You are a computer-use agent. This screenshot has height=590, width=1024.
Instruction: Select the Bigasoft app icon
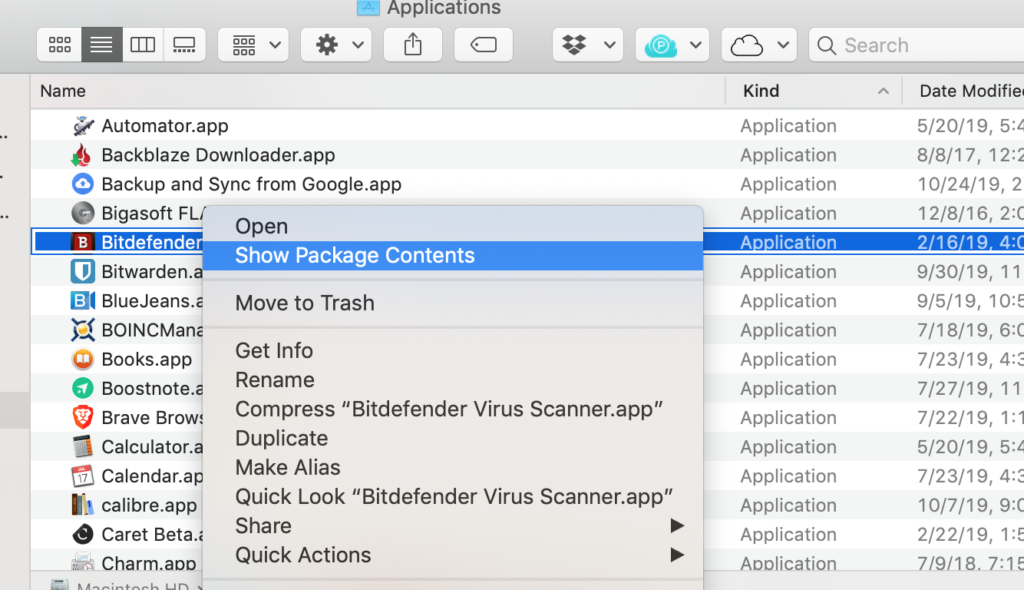83,213
